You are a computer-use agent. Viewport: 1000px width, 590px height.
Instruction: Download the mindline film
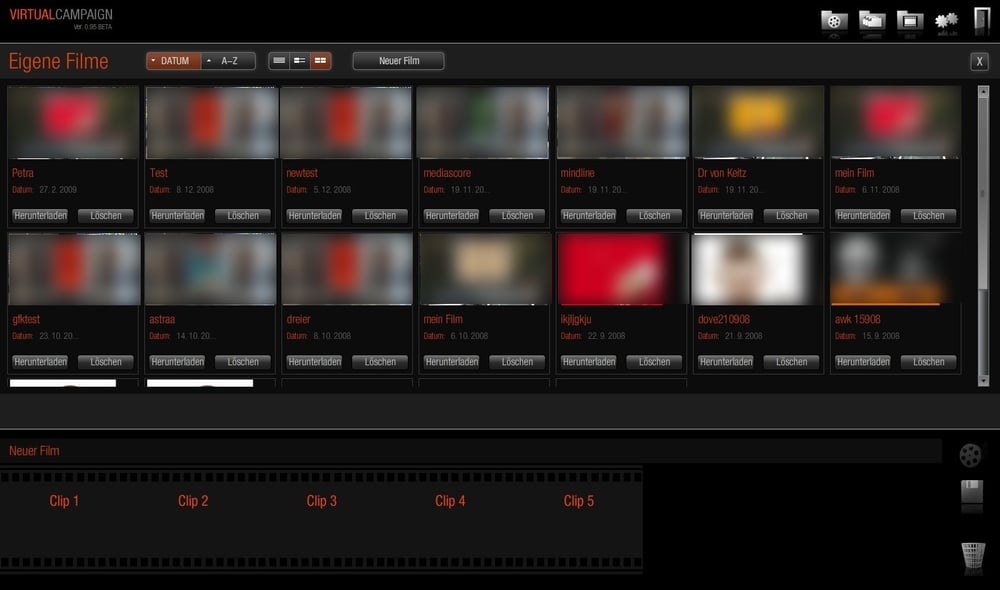point(589,216)
